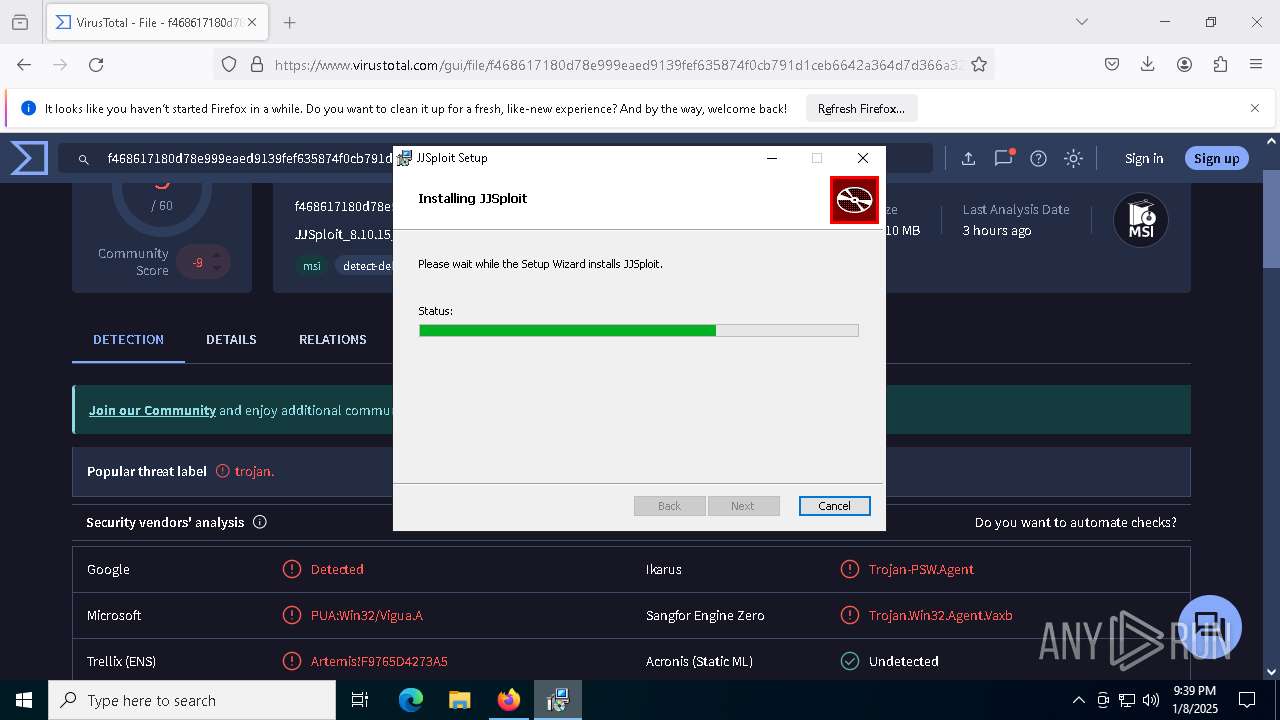
Task: Click the VirusTotal logo icon
Action: (29, 158)
